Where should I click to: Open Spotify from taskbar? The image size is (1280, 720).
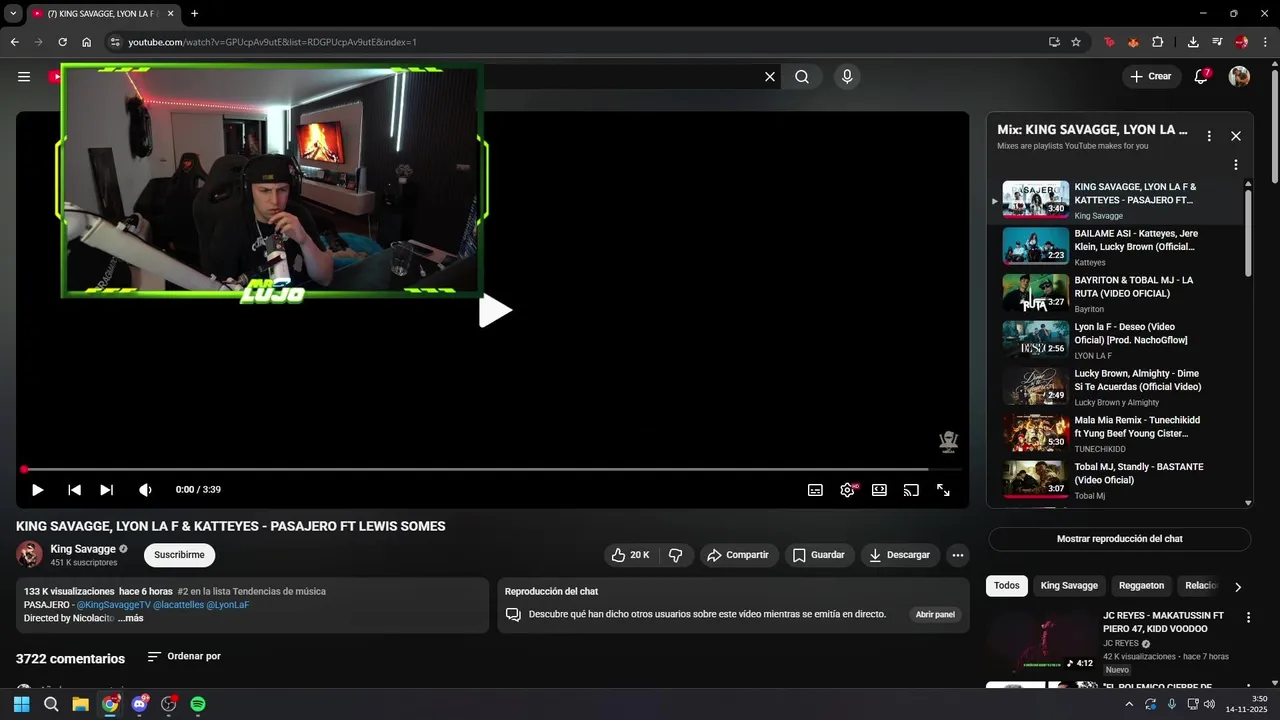pyautogui.click(x=198, y=704)
